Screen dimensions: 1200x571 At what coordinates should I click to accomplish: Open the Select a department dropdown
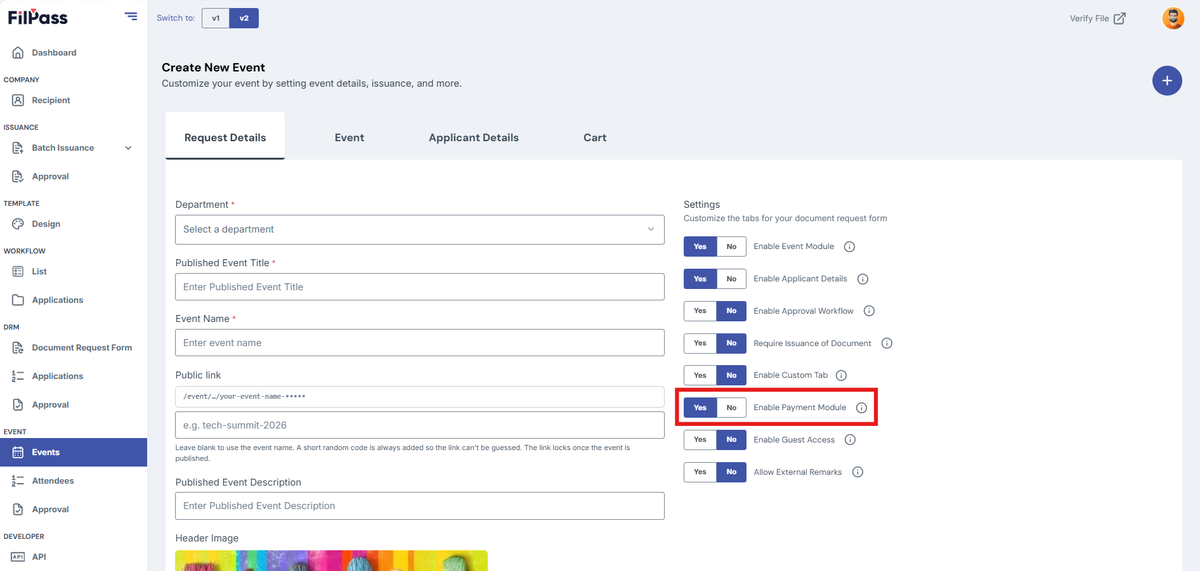pyautogui.click(x=420, y=229)
